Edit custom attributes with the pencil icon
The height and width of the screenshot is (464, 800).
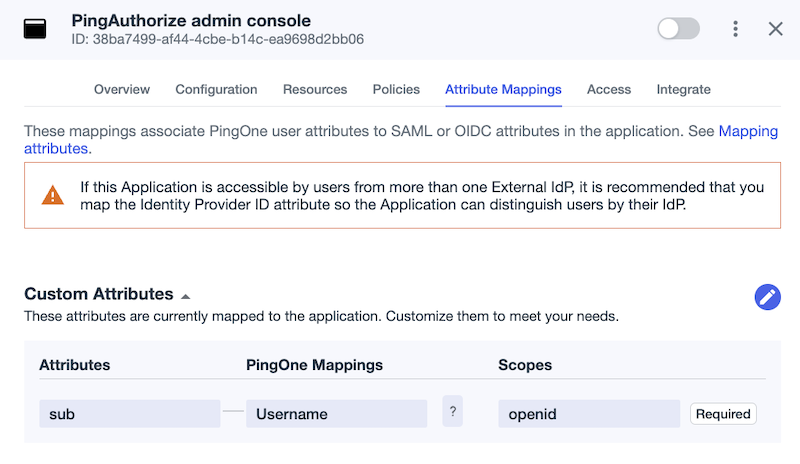pyautogui.click(x=767, y=297)
